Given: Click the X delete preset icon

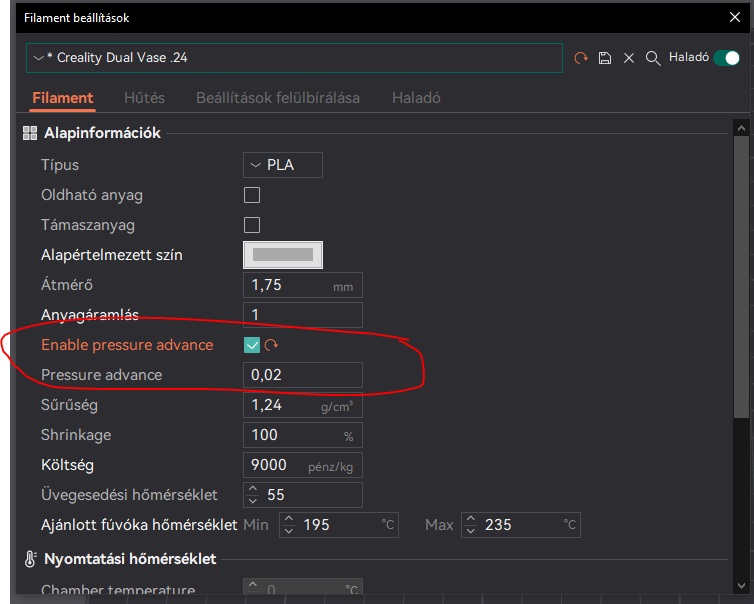Looking at the screenshot, I should (628, 58).
